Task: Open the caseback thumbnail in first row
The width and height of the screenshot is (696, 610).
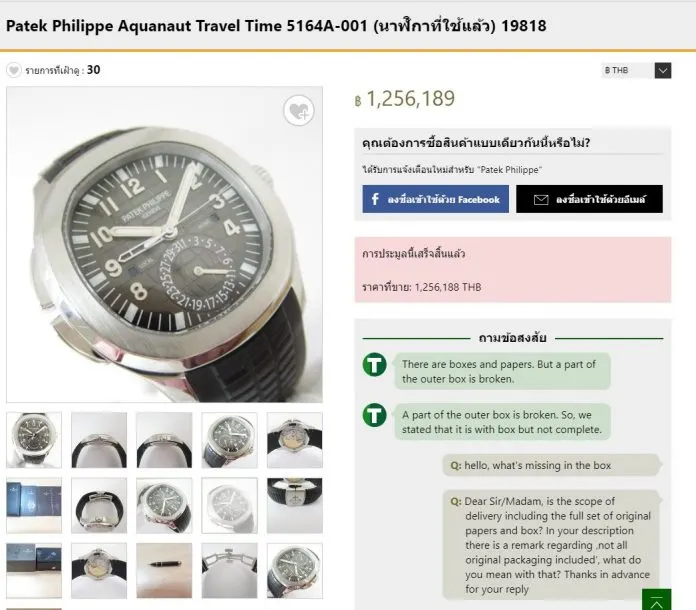Action: (x=294, y=440)
